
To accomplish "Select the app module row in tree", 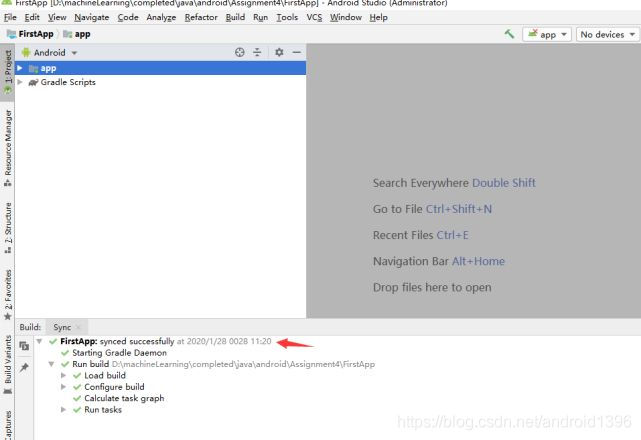I will 160,68.
